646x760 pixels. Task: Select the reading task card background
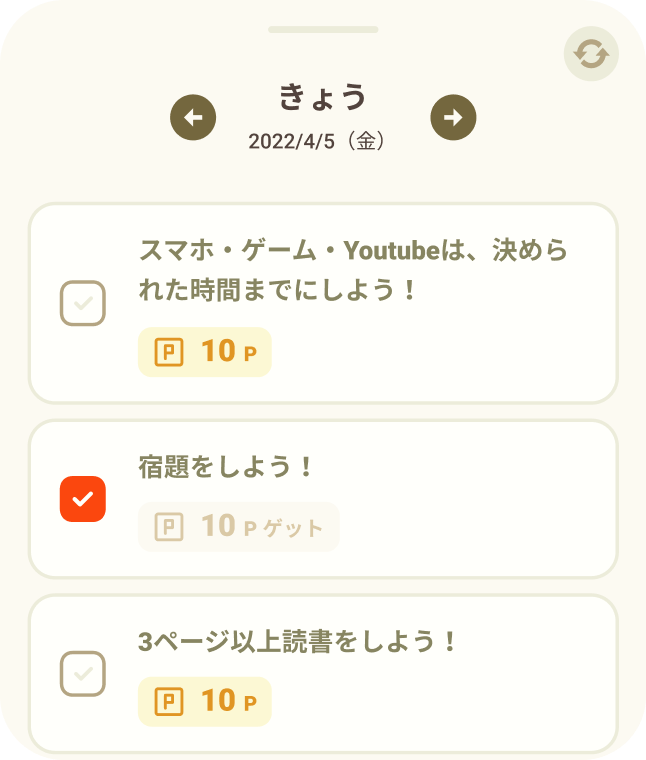click(323, 674)
